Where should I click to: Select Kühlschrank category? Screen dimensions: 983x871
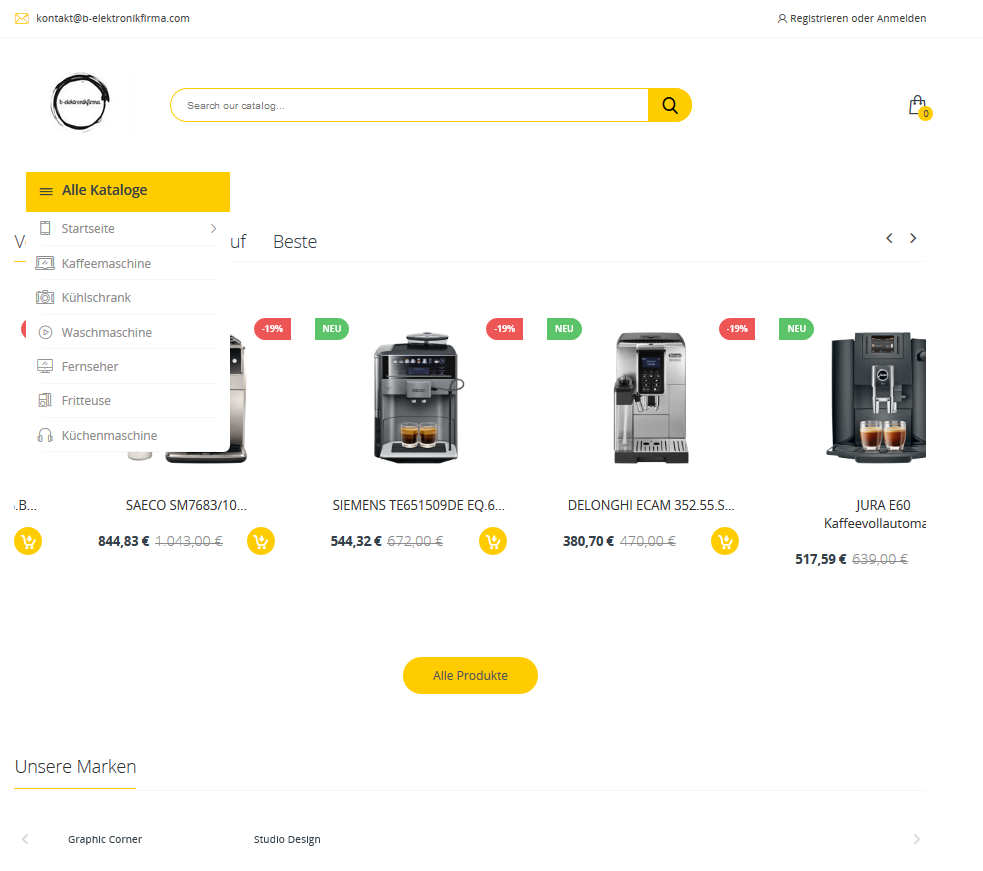(96, 297)
